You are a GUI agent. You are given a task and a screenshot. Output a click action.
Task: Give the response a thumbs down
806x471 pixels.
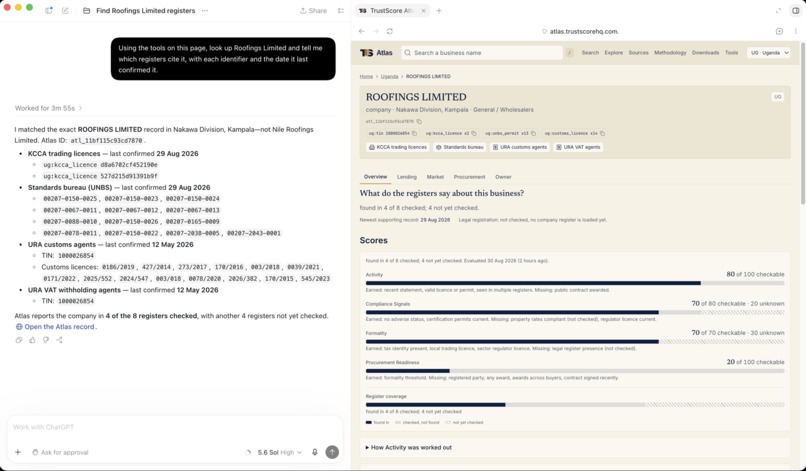(46, 340)
